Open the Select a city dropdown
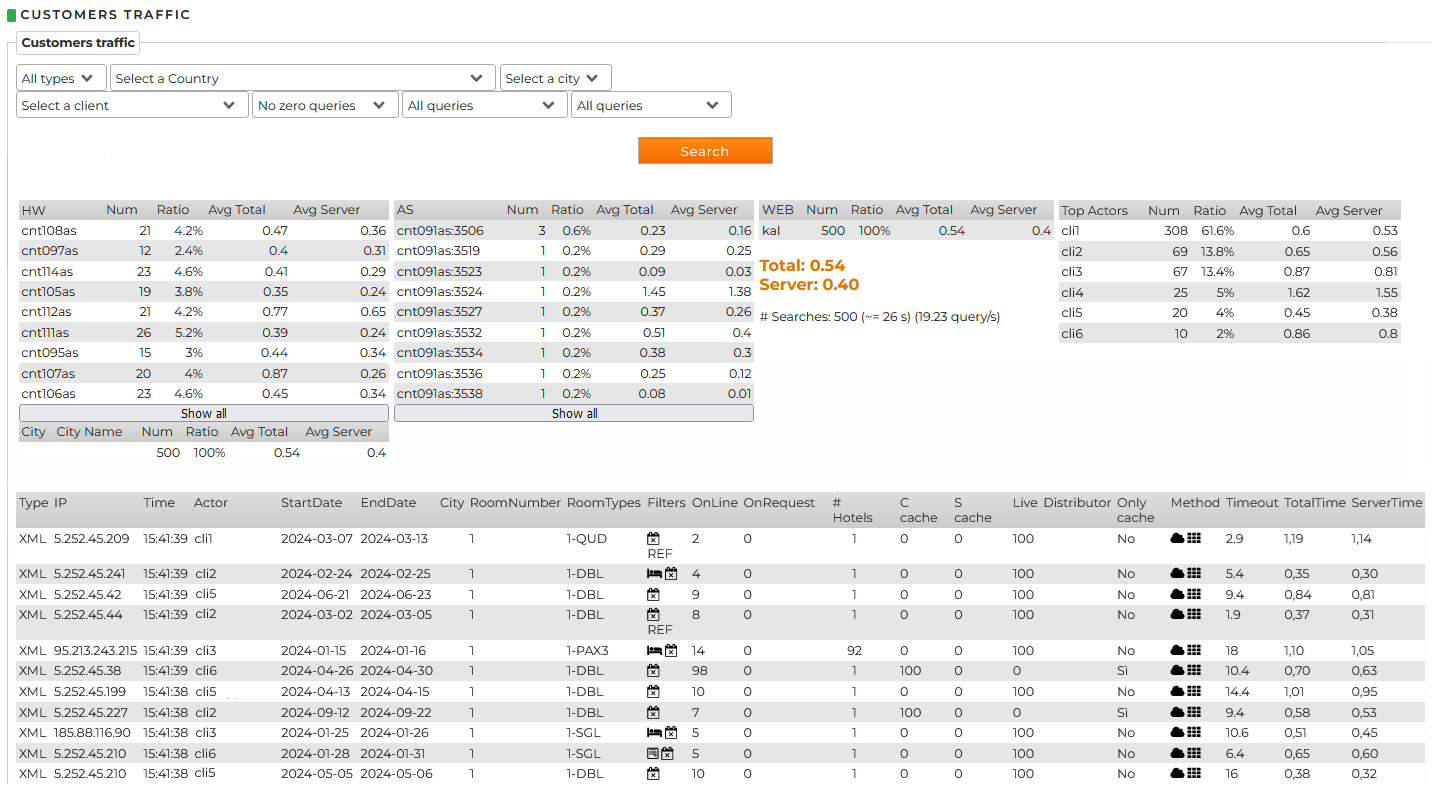This screenshot has height=810, width=1456. click(x=555, y=78)
